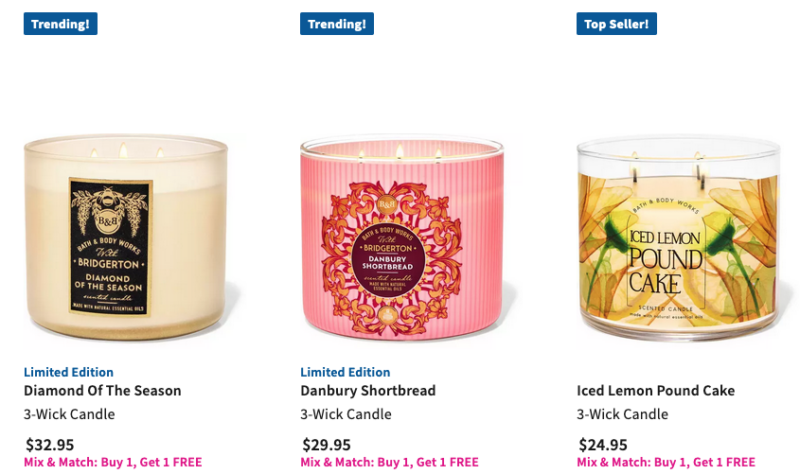
Task: Click the Iced Lemon Pound Cake product title
Action: point(656,390)
